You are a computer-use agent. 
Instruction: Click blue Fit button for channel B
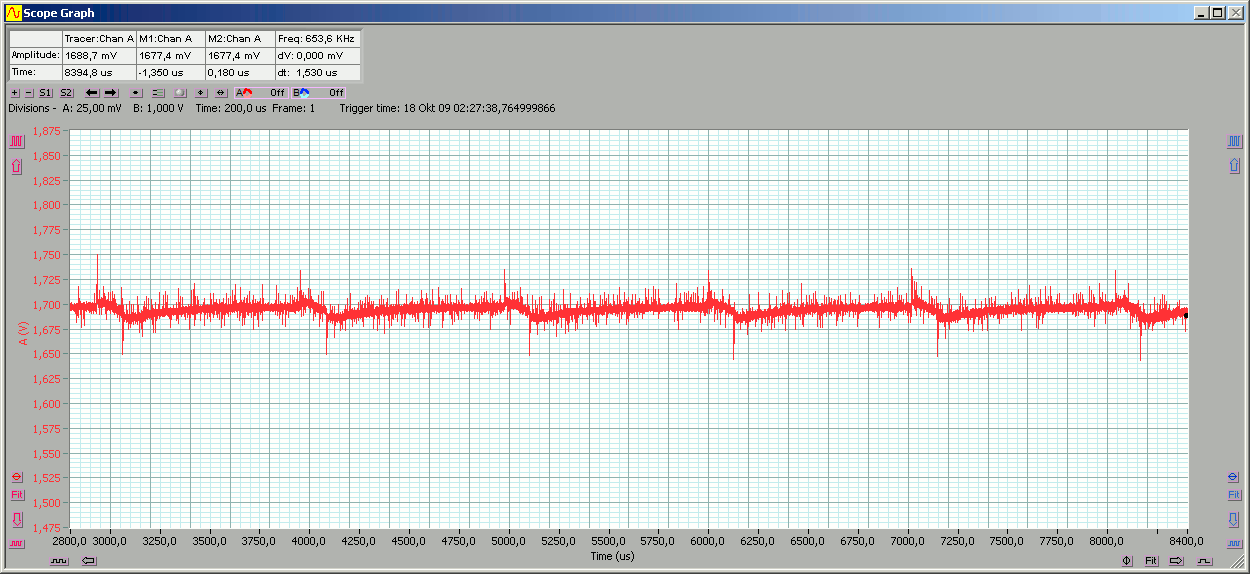(x=1233, y=495)
